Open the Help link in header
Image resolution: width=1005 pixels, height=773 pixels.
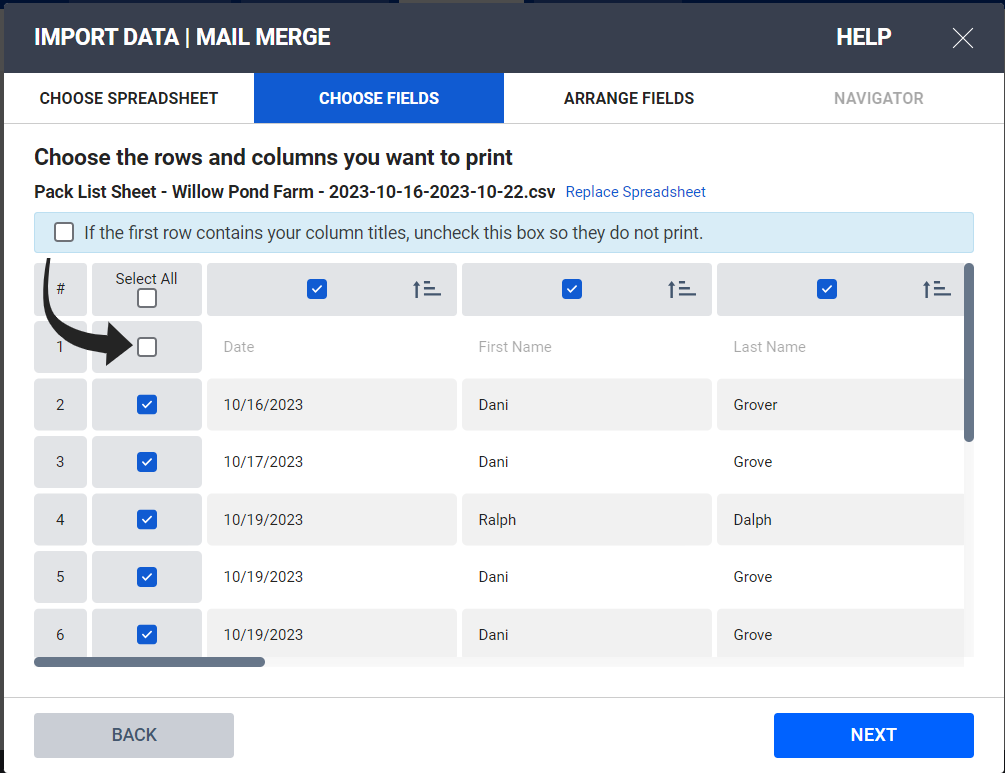(863, 37)
